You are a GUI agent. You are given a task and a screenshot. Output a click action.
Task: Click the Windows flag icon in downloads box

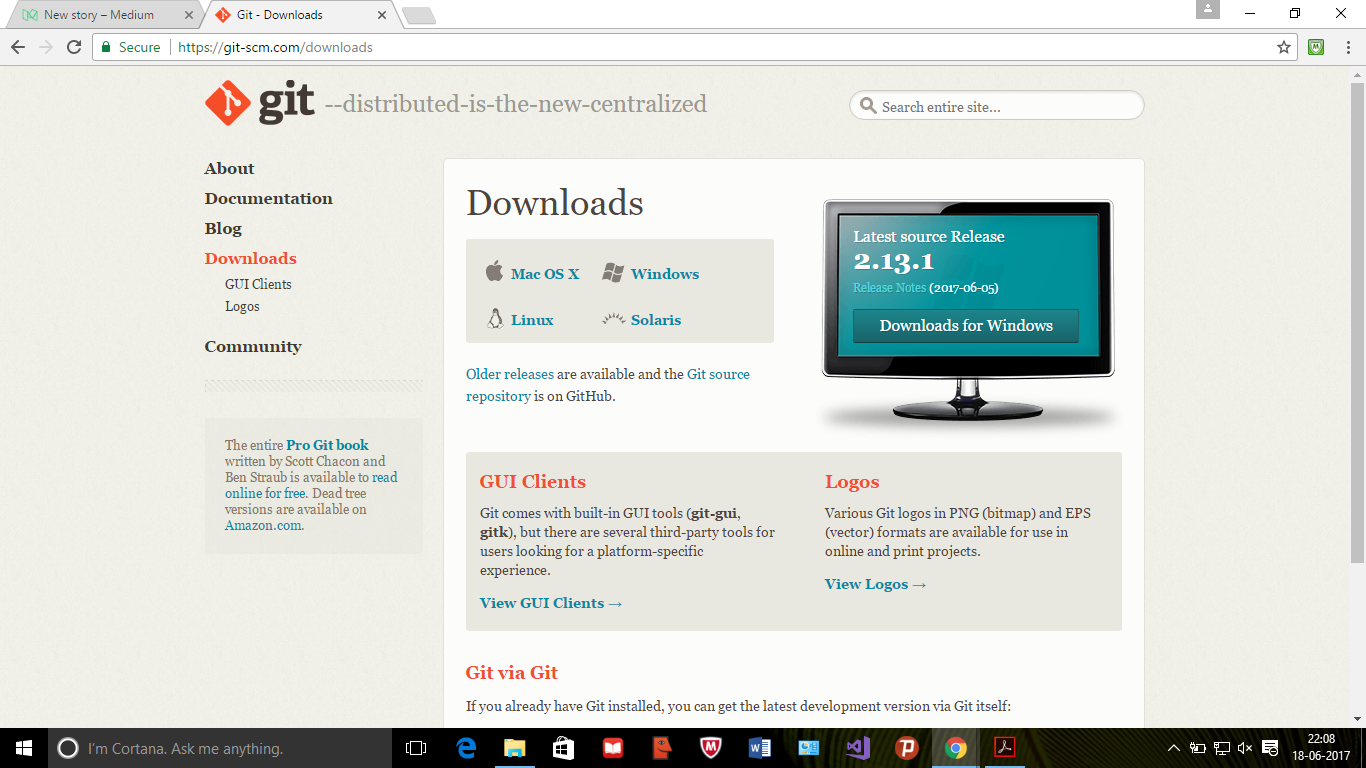[x=613, y=272]
